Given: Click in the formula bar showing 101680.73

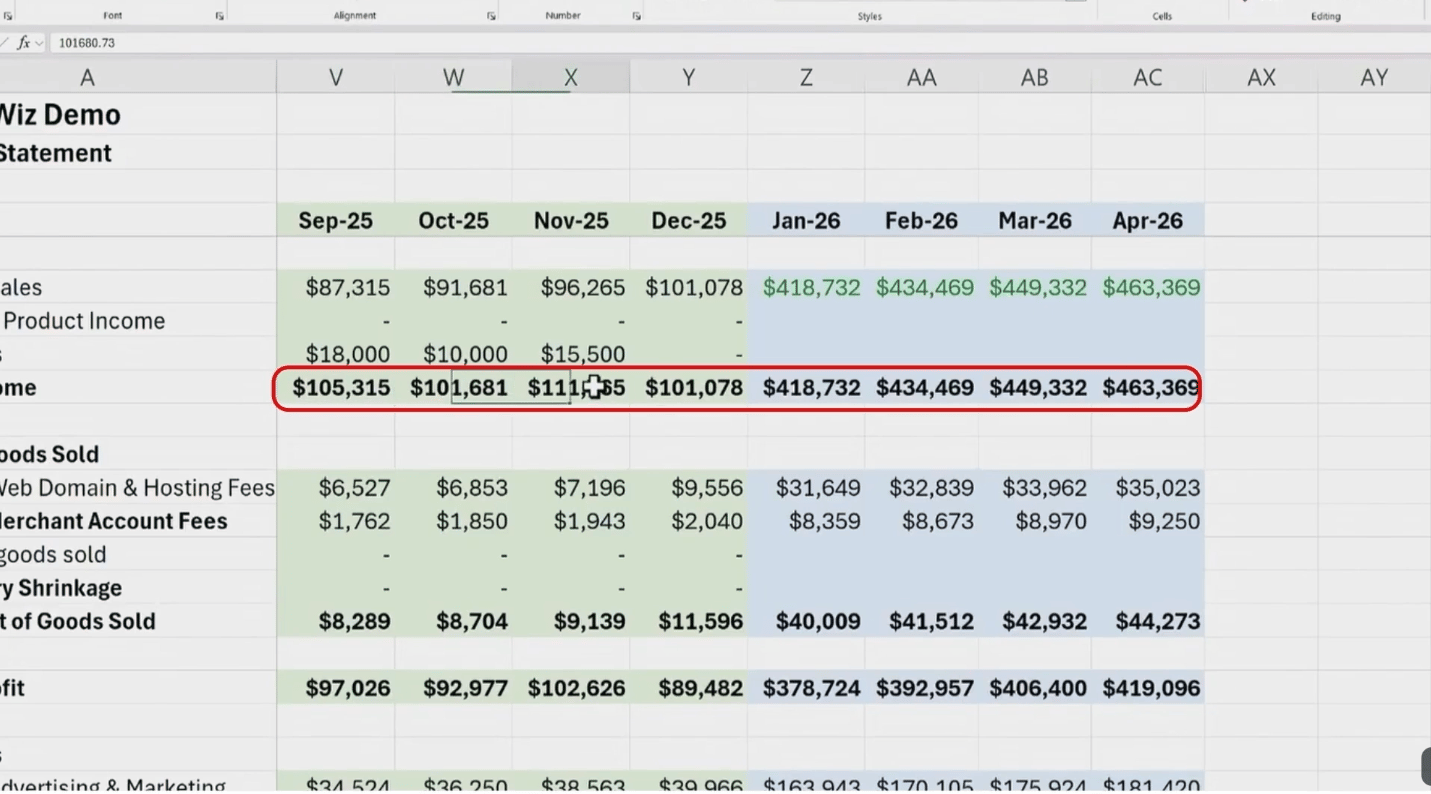Looking at the screenshot, I should pos(740,43).
